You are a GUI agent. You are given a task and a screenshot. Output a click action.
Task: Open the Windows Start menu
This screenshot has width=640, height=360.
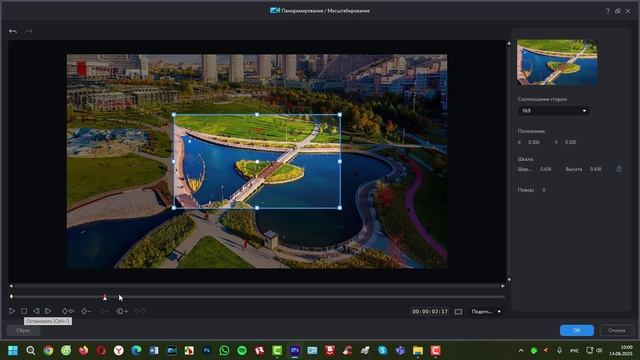(x=13, y=351)
